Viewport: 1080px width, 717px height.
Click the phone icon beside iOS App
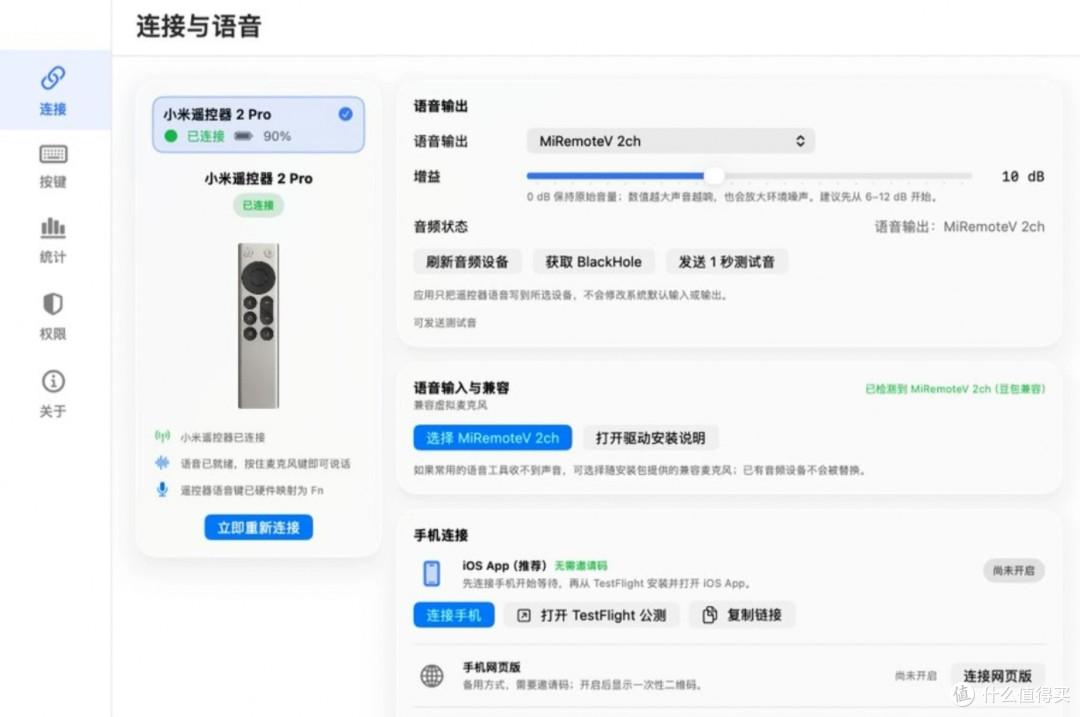[432, 573]
